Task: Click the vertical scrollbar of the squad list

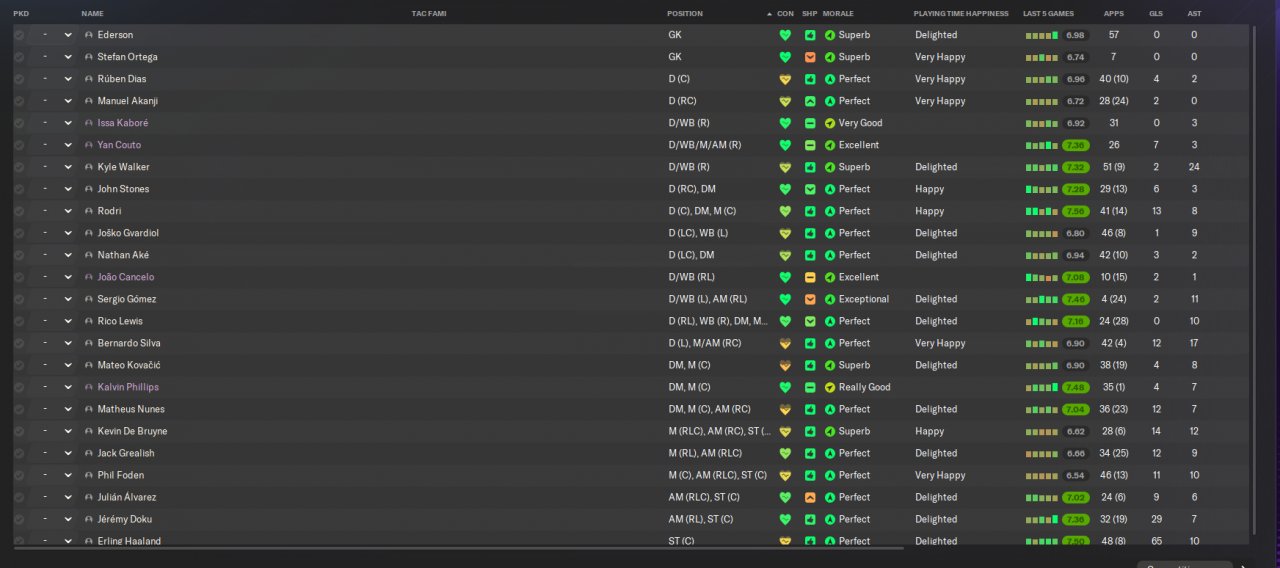Action: pyautogui.click(x=1253, y=280)
